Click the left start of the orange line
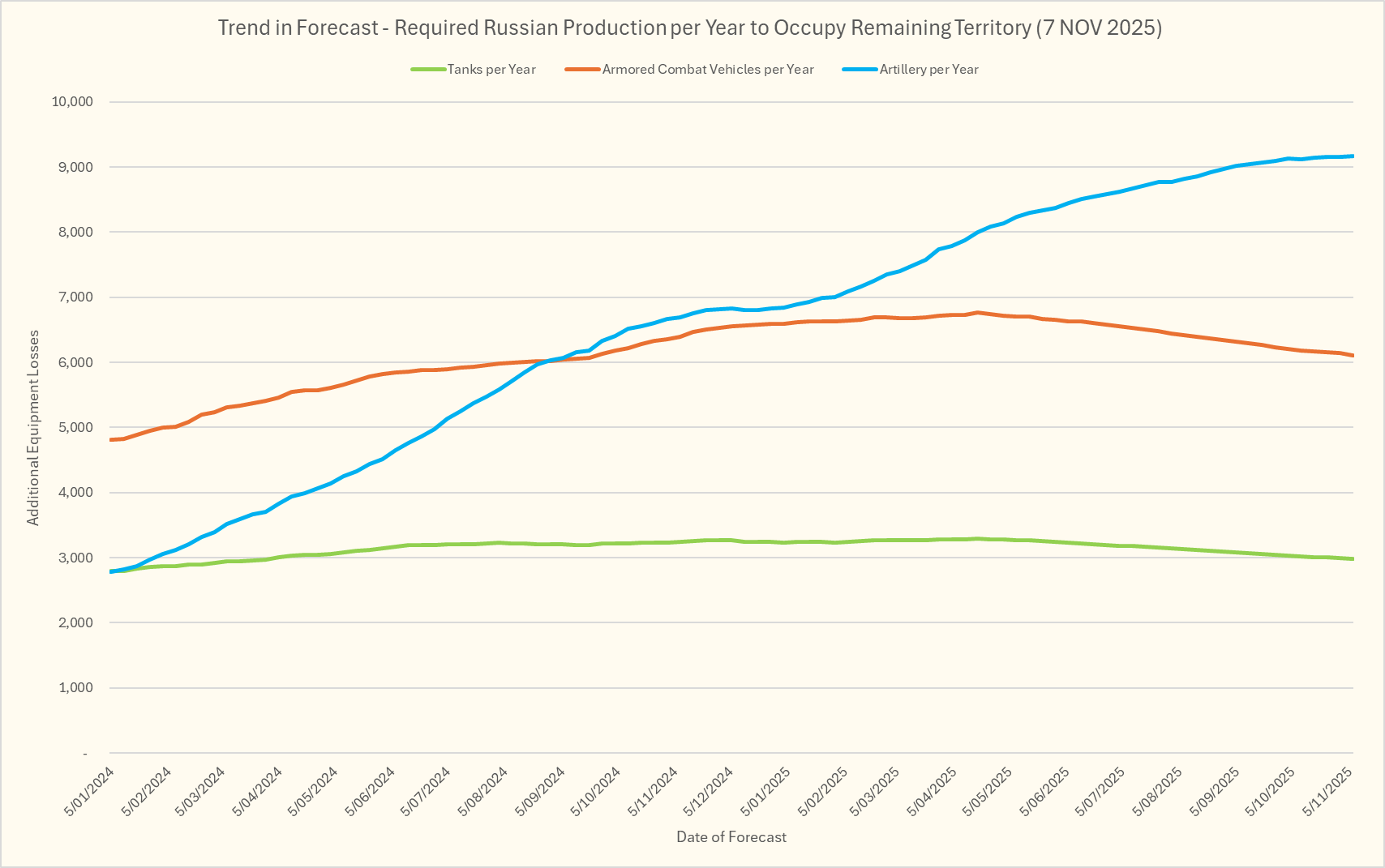This screenshot has height=868, width=1385. pyautogui.click(x=111, y=440)
